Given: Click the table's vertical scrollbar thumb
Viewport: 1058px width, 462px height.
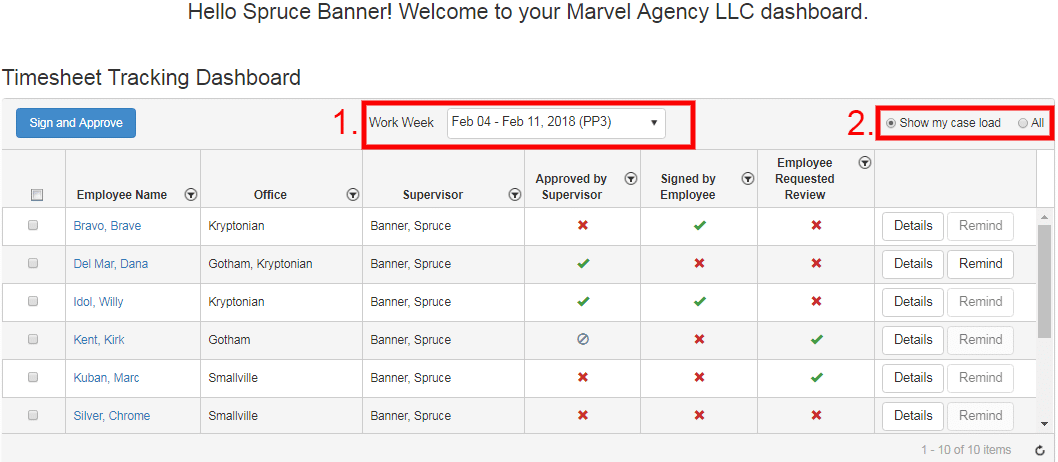Looking at the screenshot, I should tap(1045, 280).
